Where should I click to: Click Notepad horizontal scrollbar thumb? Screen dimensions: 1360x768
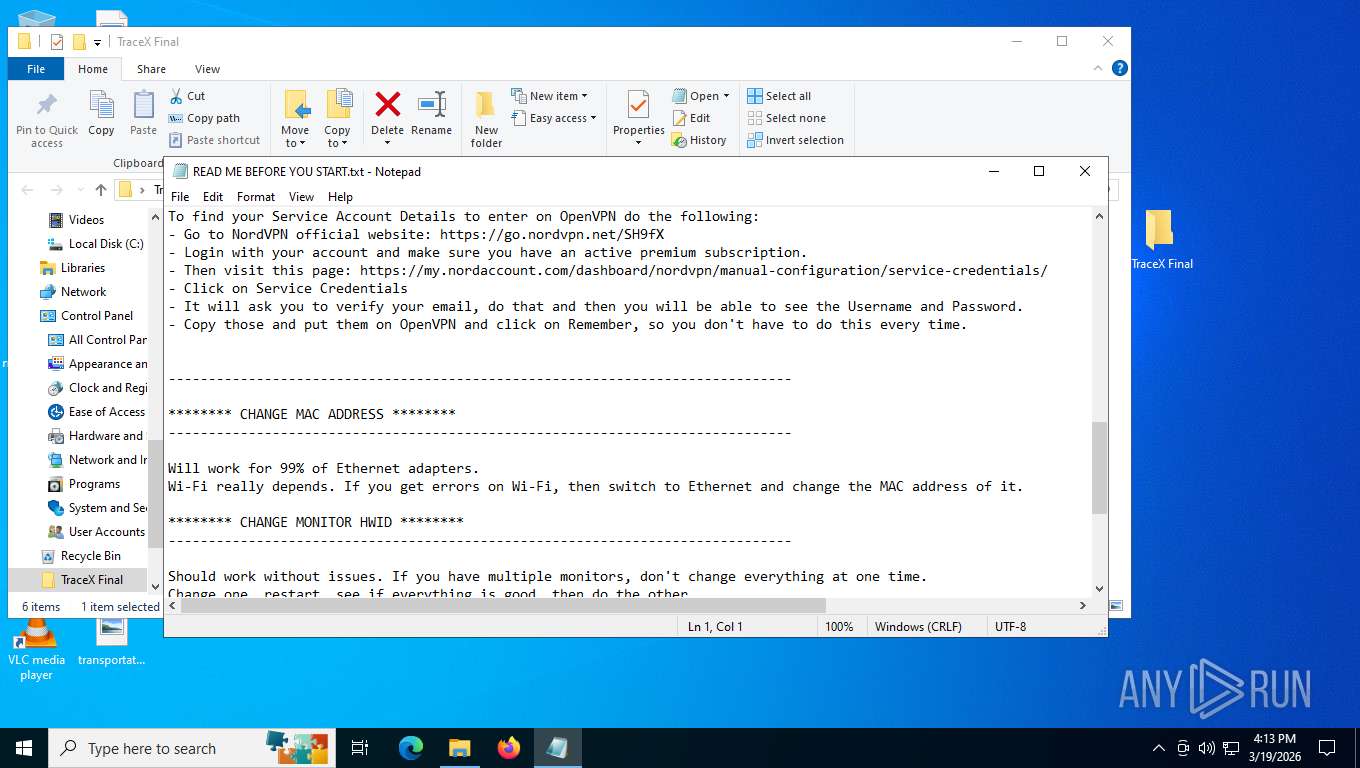pyautogui.click(x=503, y=605)
